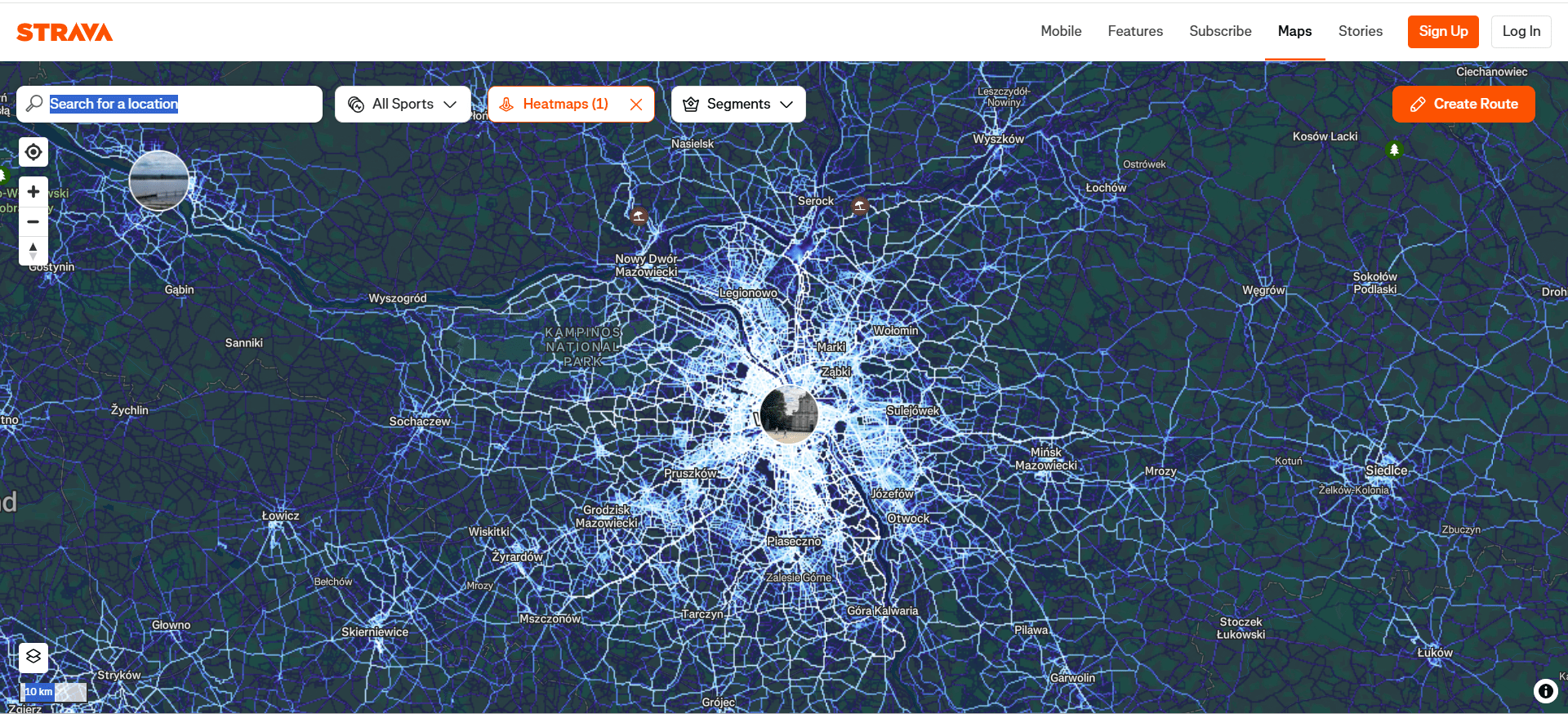
Task: Click the All Sports chevron arrow
Action: [x=450, y=105]
